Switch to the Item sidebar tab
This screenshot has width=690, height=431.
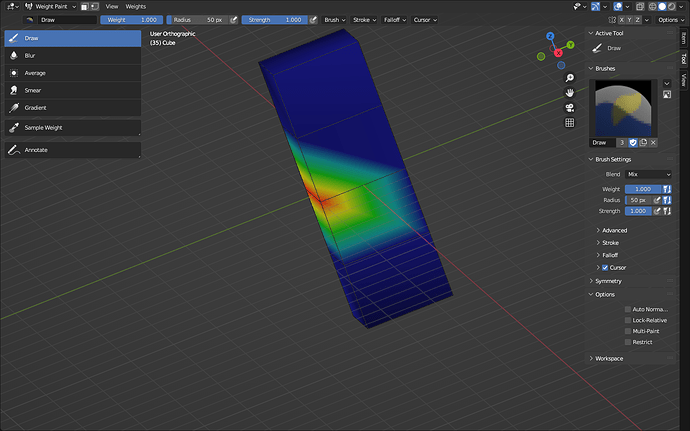pyautogui.click(x=683, y=38)
